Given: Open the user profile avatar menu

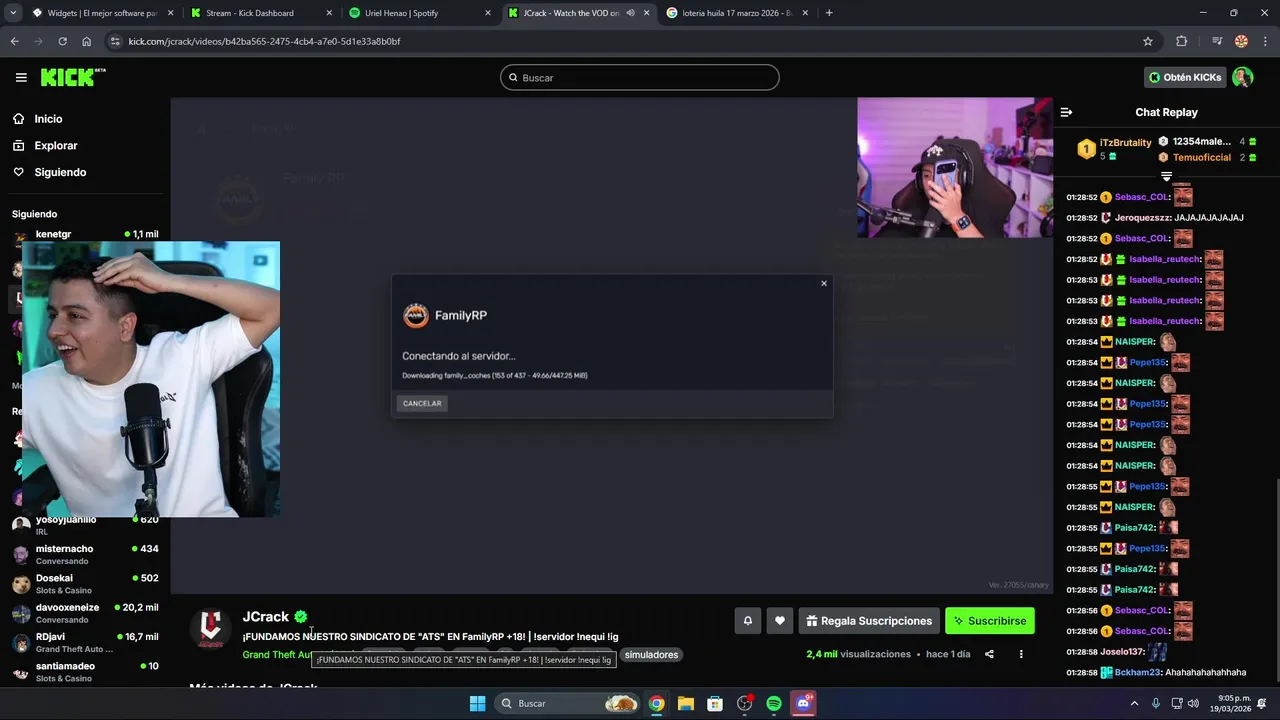Looking at the screenshot, I should pos(1242,77).
